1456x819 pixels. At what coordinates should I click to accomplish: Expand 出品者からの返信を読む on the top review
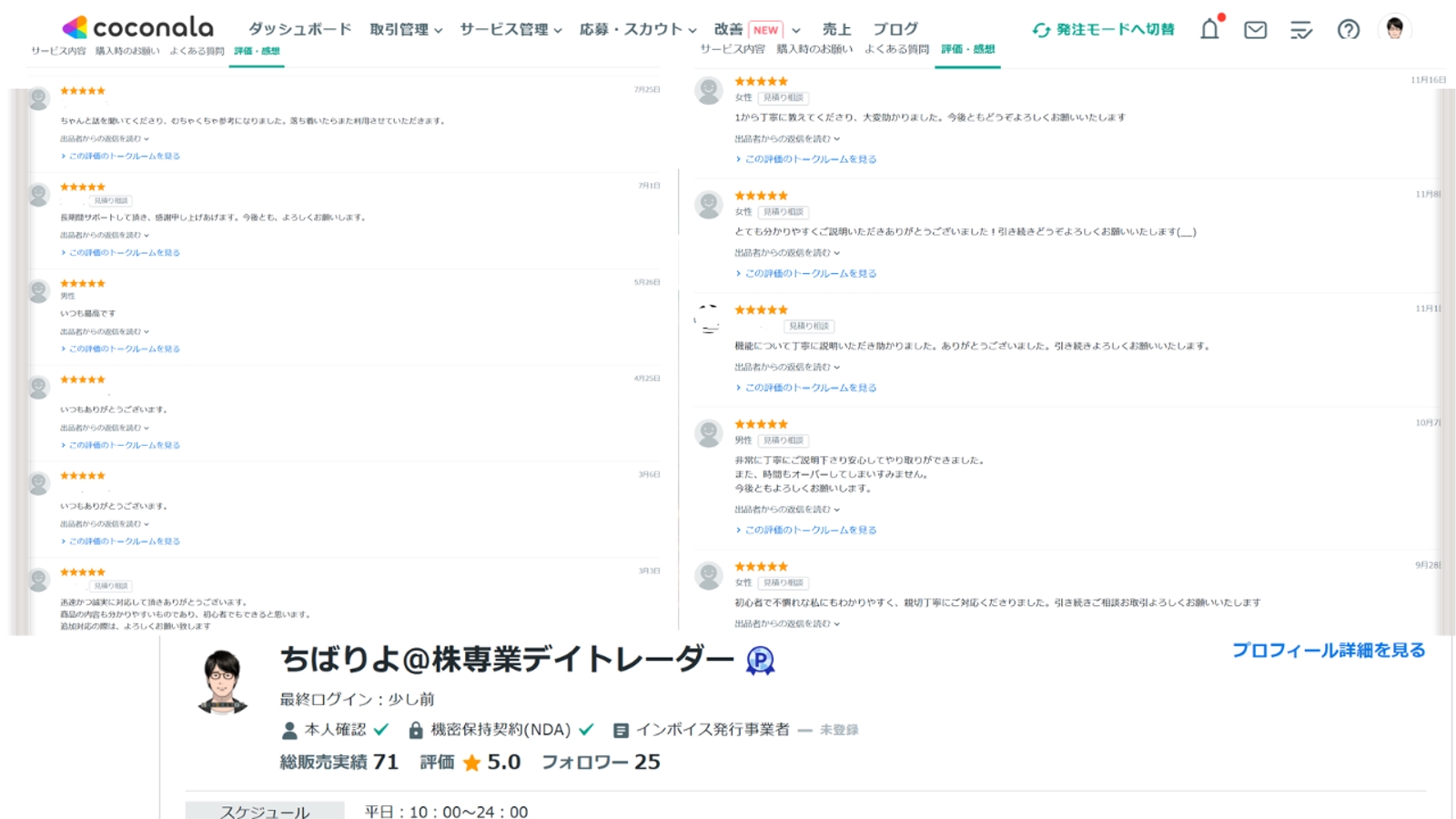106,136
